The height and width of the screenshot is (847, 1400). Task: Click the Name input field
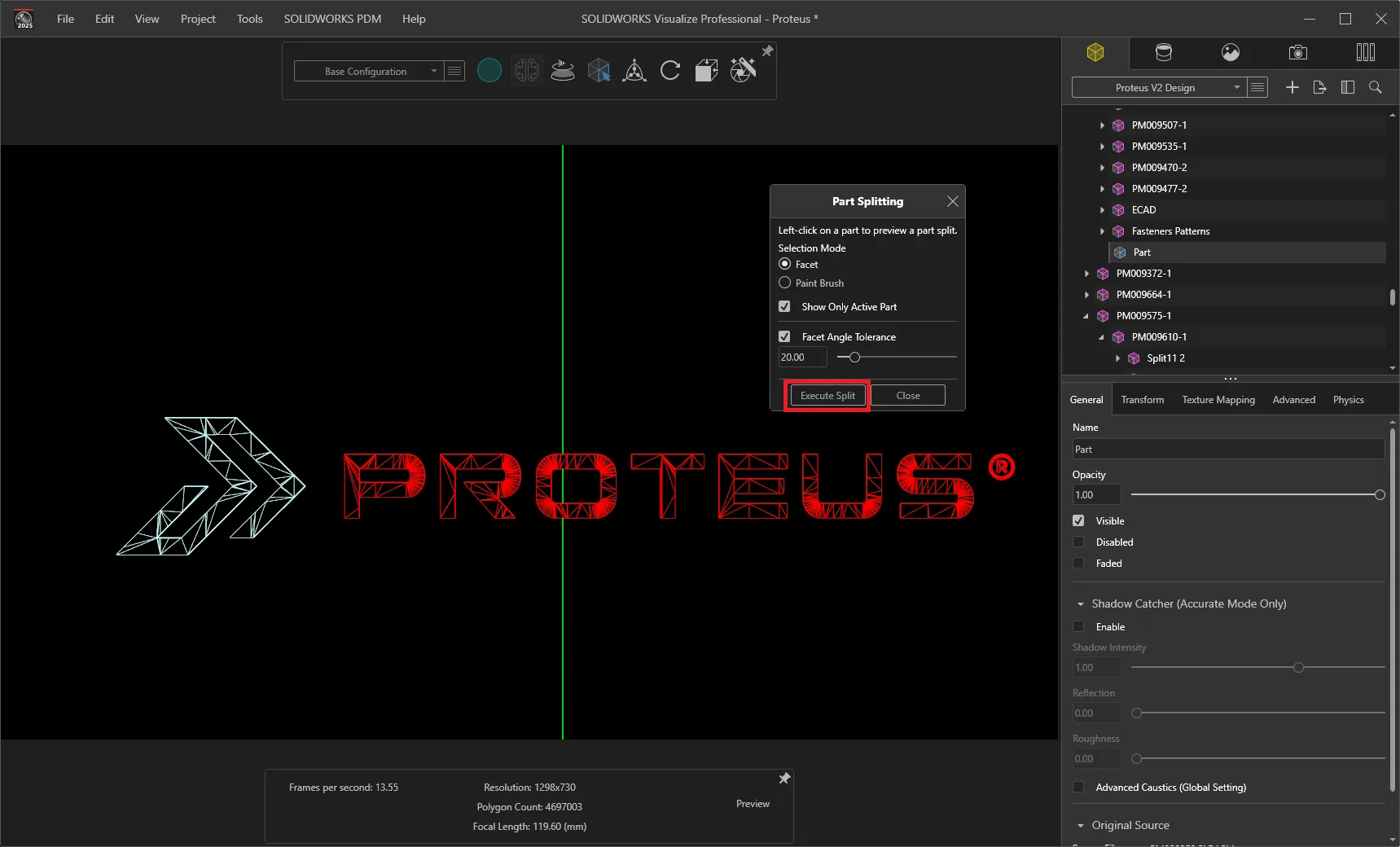tap(1228, 450)
